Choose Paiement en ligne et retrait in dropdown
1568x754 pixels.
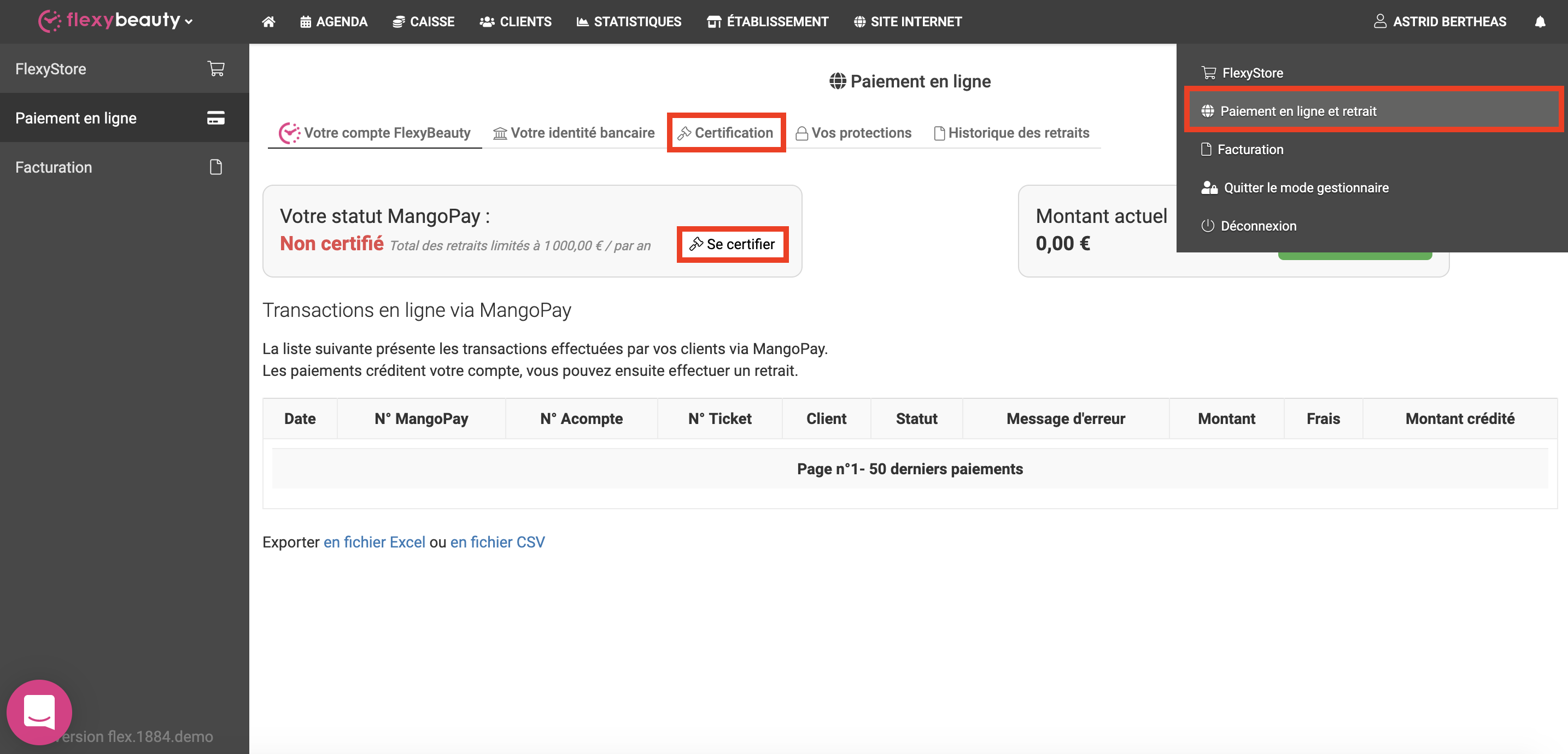pos(1371,111)
